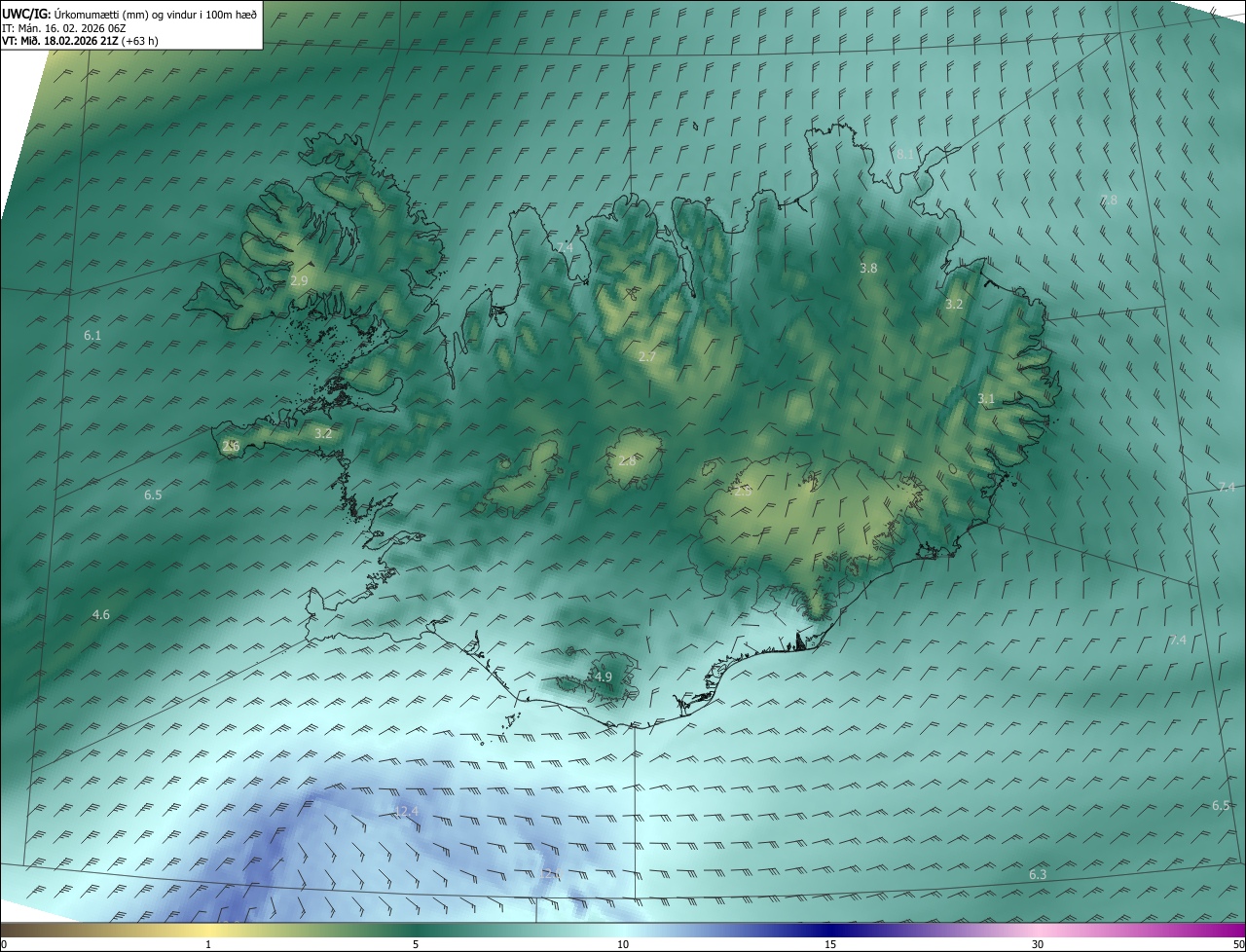1246x952 pixels.
Task: Click the valid time "VT: Mið. 18.02.2026 21Z (+63 h)"
Action: 80,41
